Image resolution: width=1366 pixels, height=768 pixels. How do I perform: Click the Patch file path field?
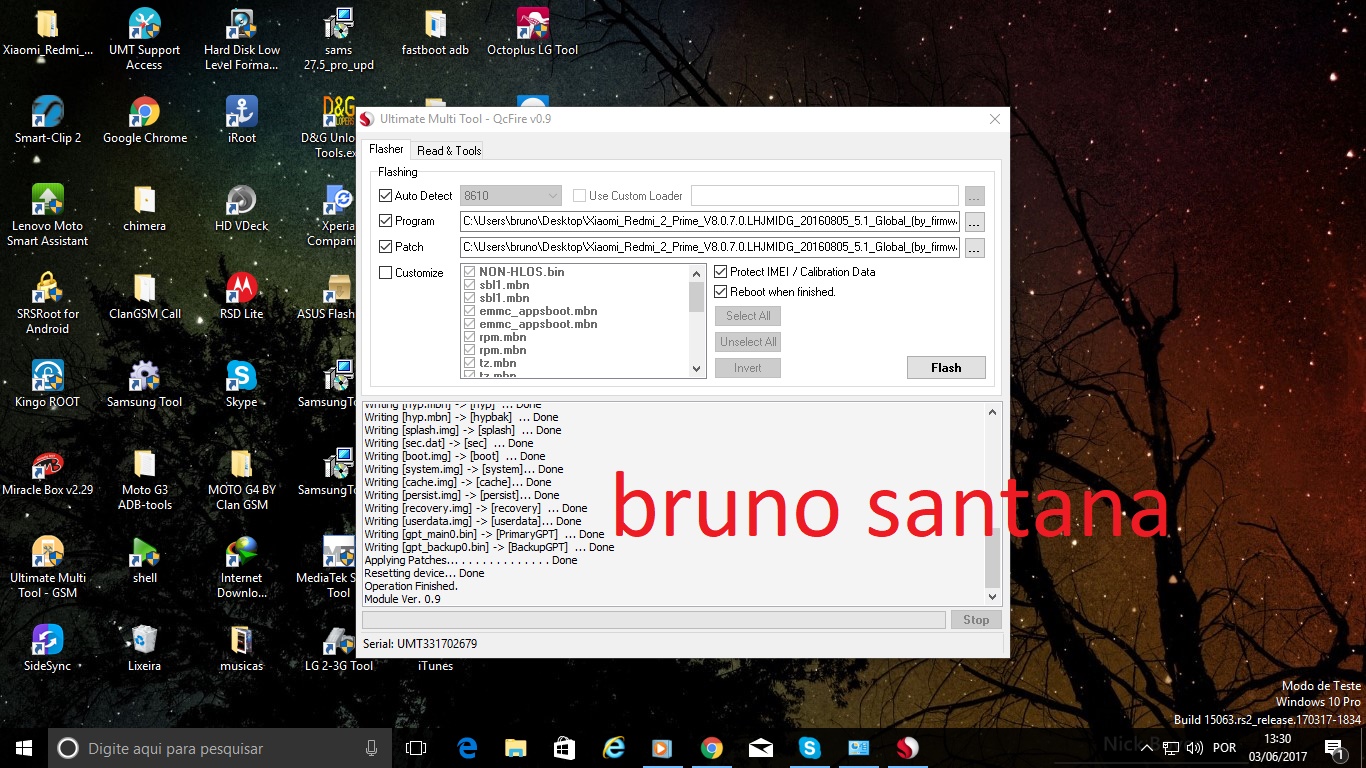coord(710,248)
